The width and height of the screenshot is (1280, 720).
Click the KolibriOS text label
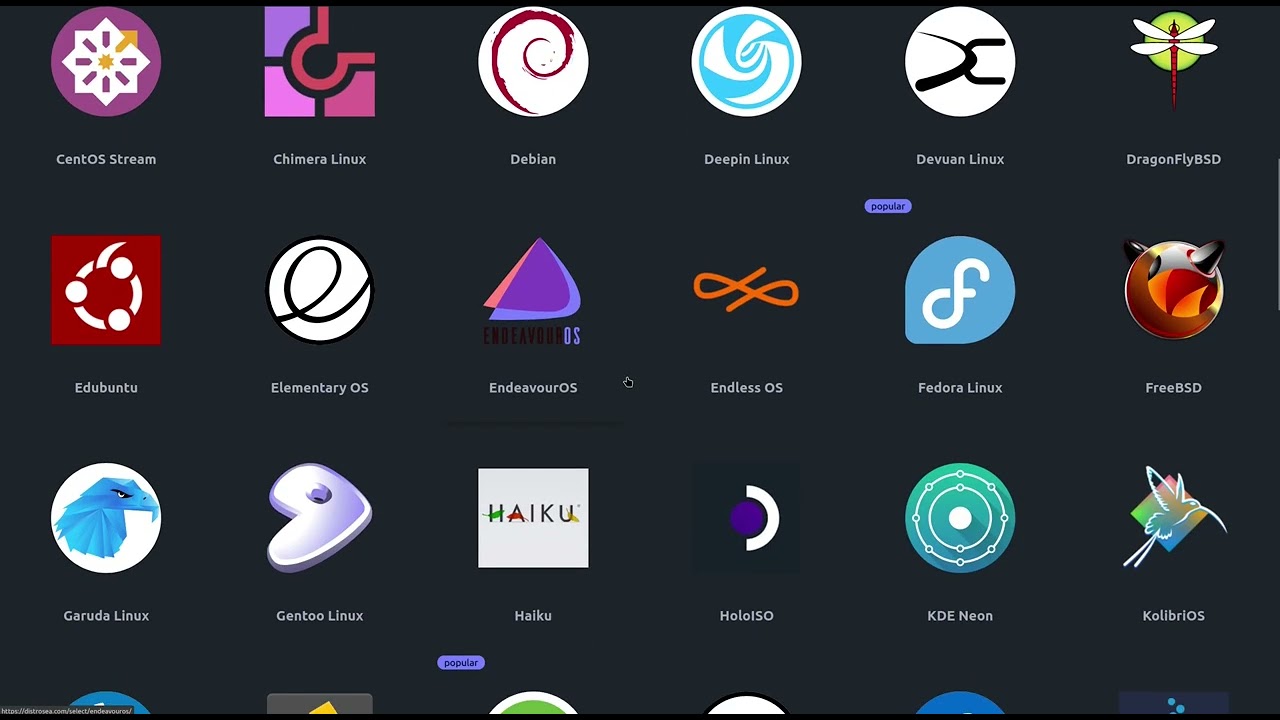(1173, 615)
